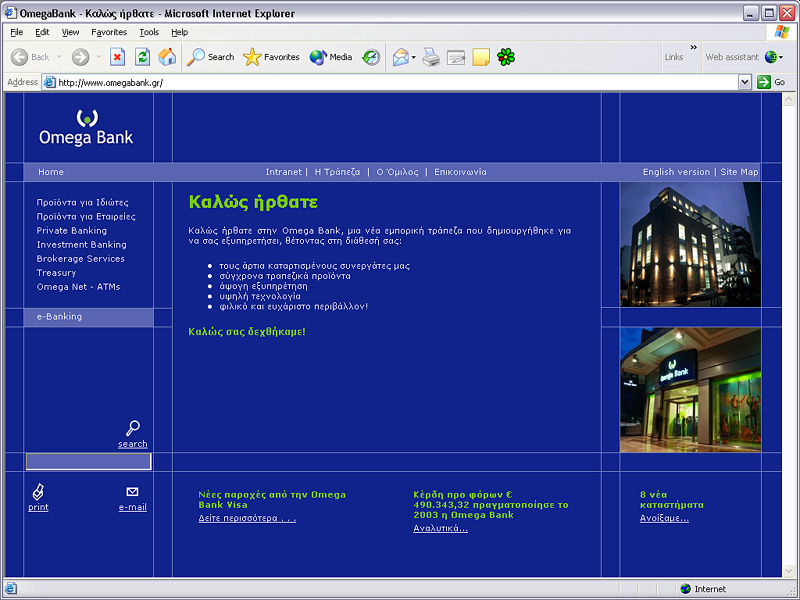Click the Omega Bank logo
This screenshot has height=600, width=800.
[86, 127]
